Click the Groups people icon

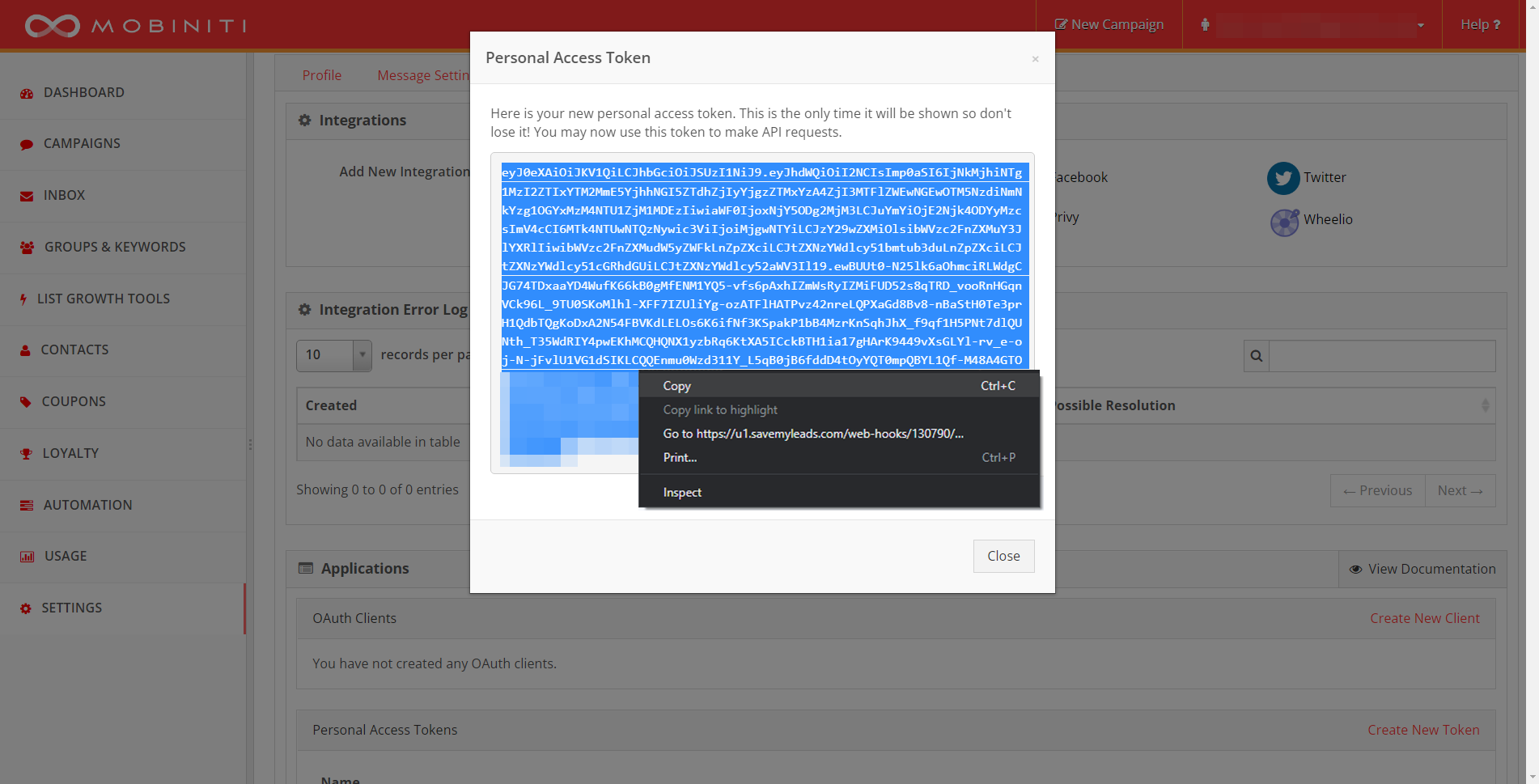(x=27, y=248)
